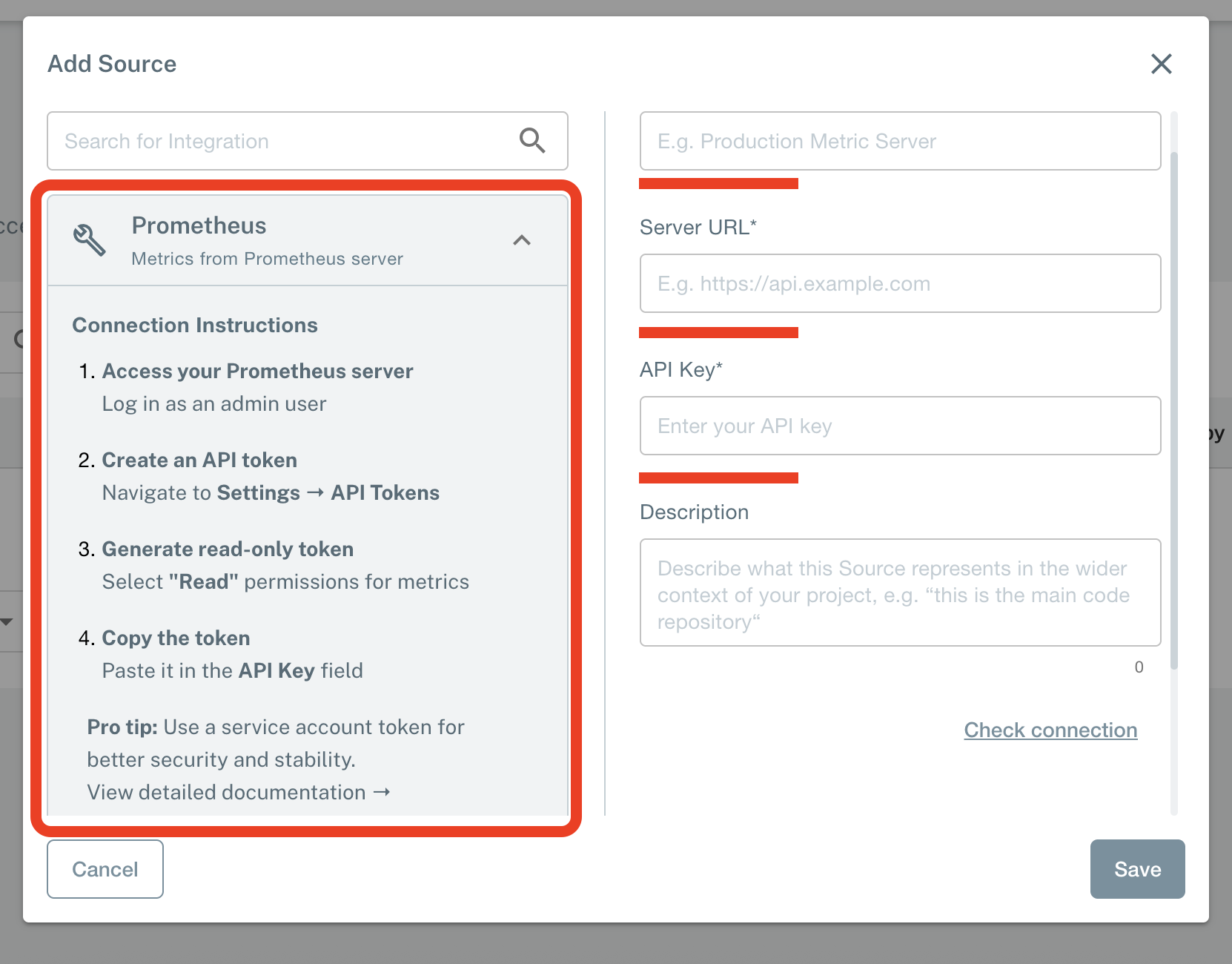Click step 'Create an API token'
Viewport: 1232px width, 964px height.
(x=199, y=460)
